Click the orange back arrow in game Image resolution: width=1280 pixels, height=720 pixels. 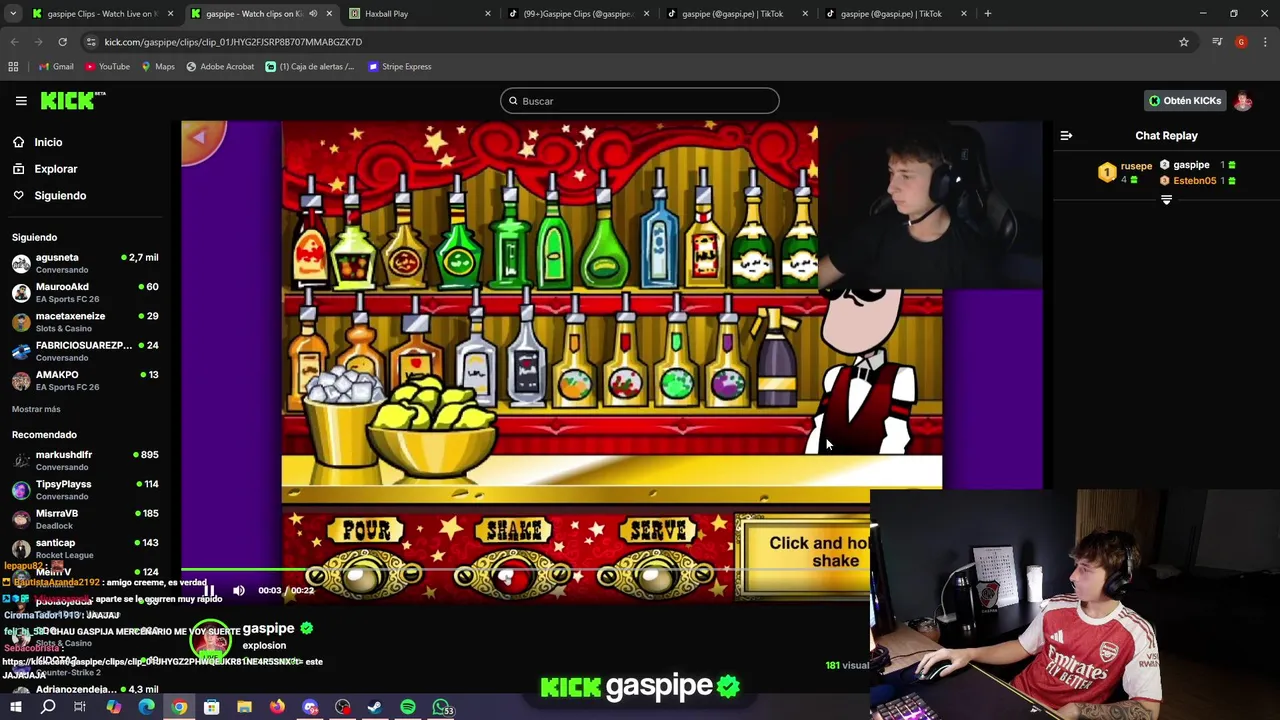[203, 139]
